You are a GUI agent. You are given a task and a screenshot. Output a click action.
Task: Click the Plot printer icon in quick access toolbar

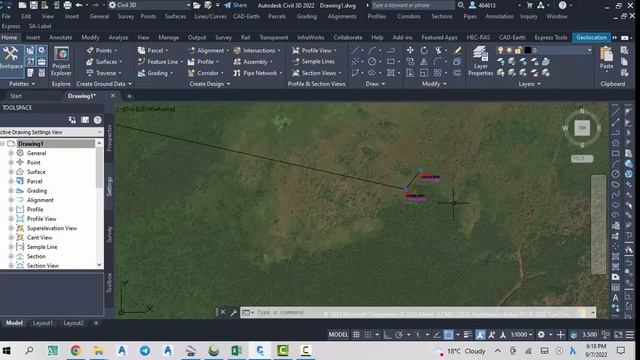[x=67, y=5]
